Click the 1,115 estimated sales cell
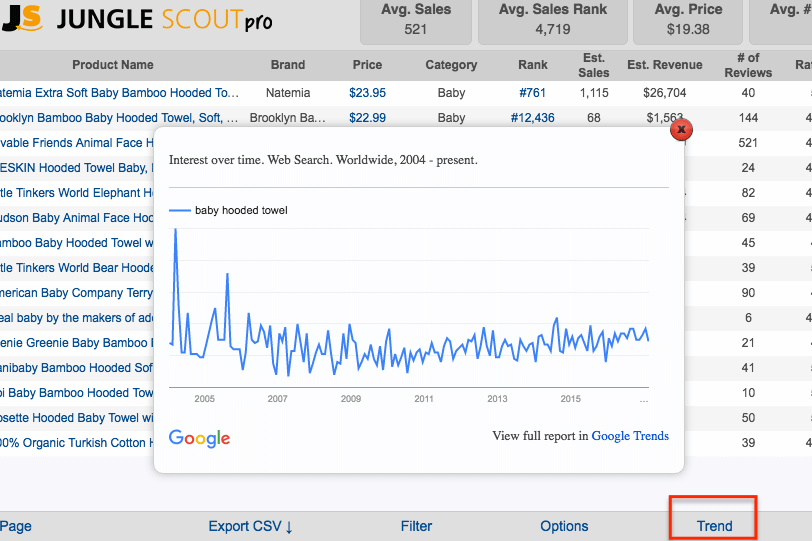The height and width of the screenshot is (541, 812). pyautogui.click(x=593, y=93)
